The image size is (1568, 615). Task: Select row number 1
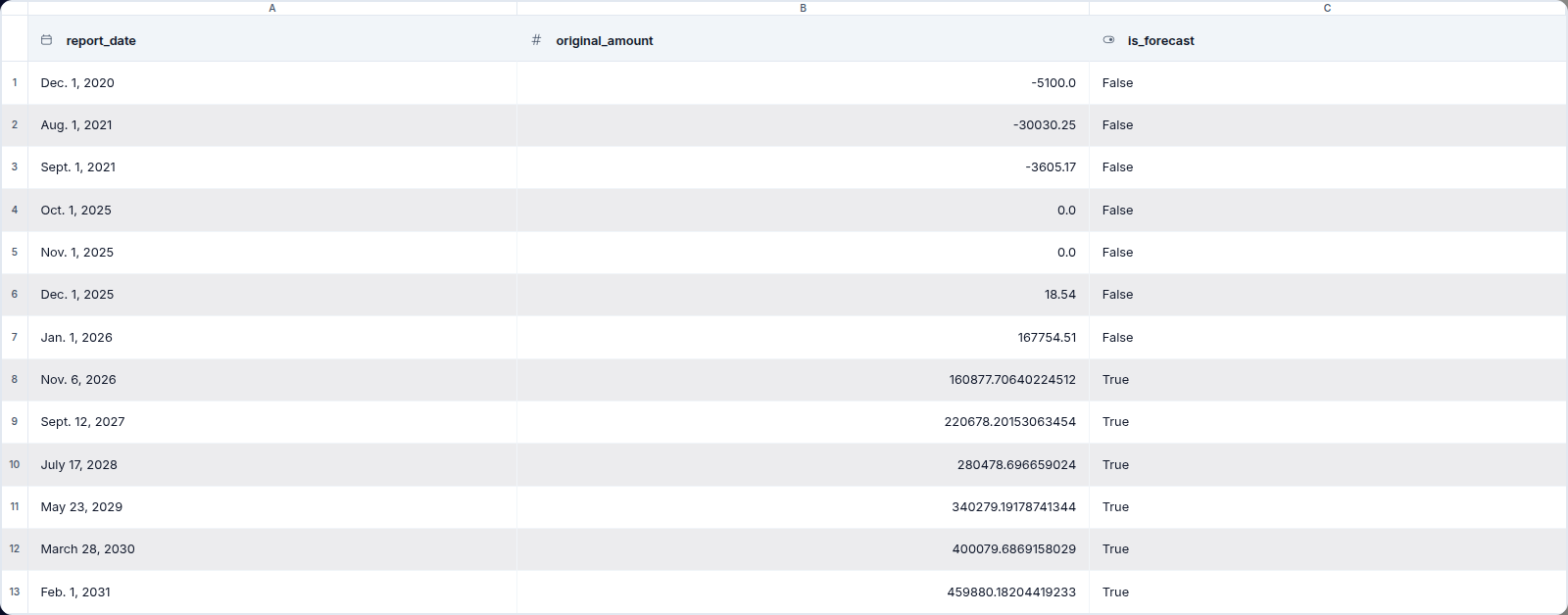pos(15,83)
